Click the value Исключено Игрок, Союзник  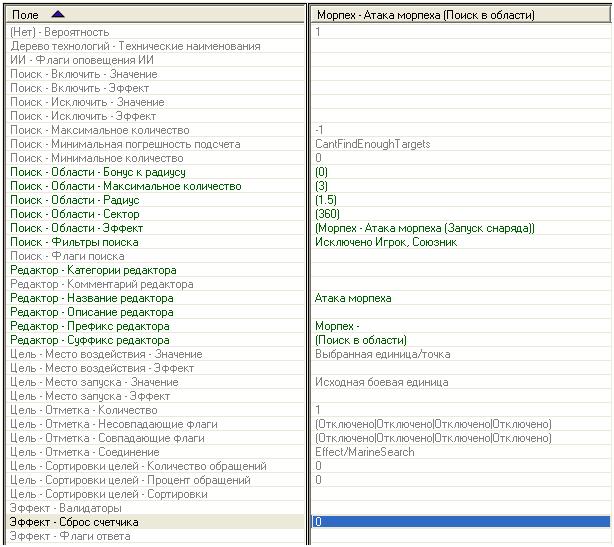pos(386,242)
